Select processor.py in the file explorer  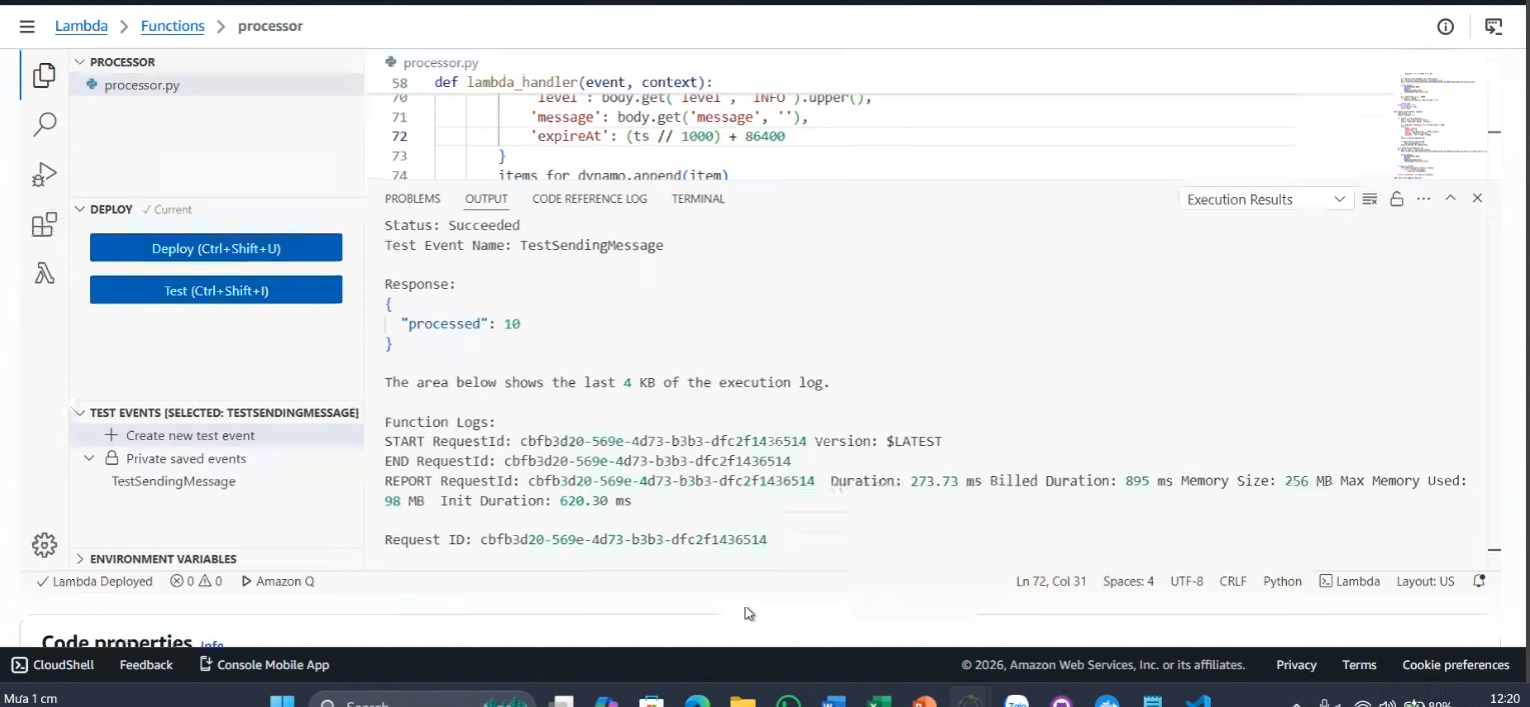click(x=217, y=85)
